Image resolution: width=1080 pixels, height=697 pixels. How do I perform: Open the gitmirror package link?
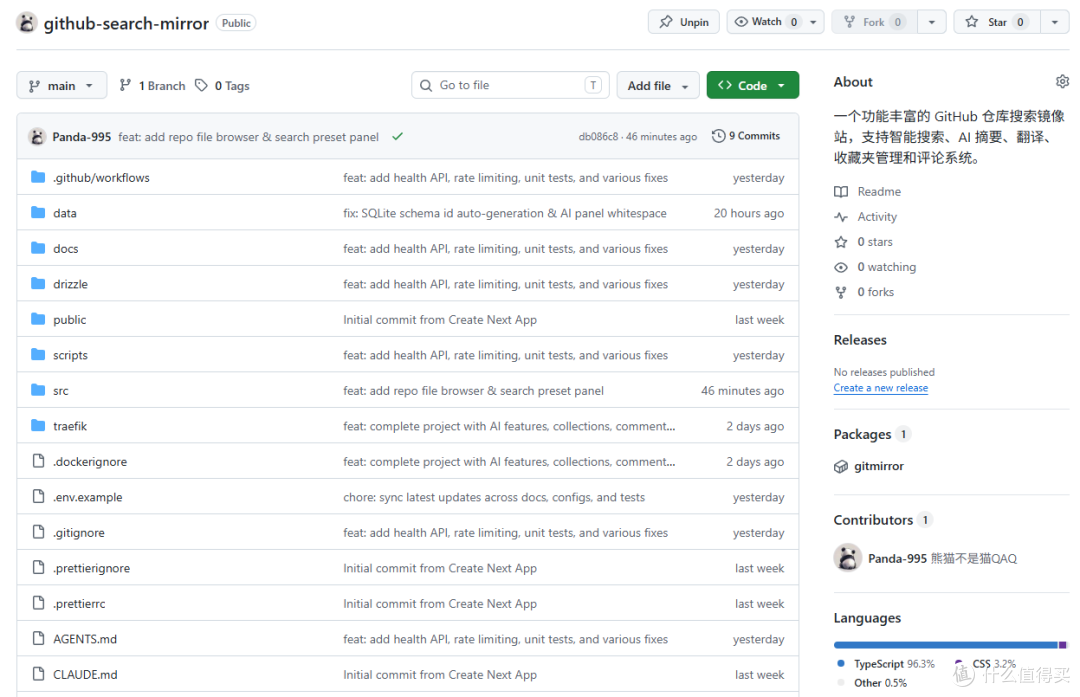tap(878, 466)
